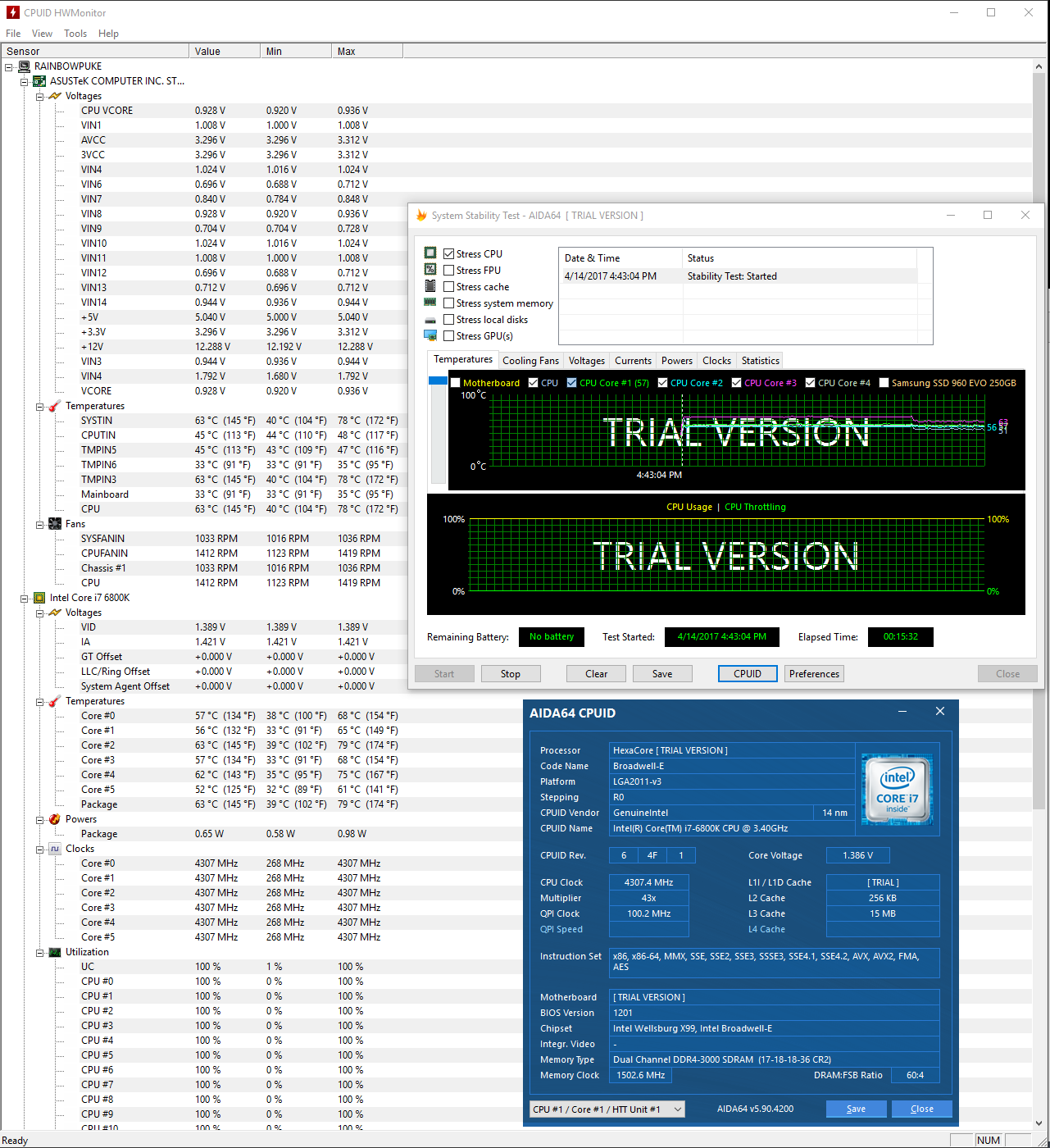Click the CPUID button in Stability Test

748,674
